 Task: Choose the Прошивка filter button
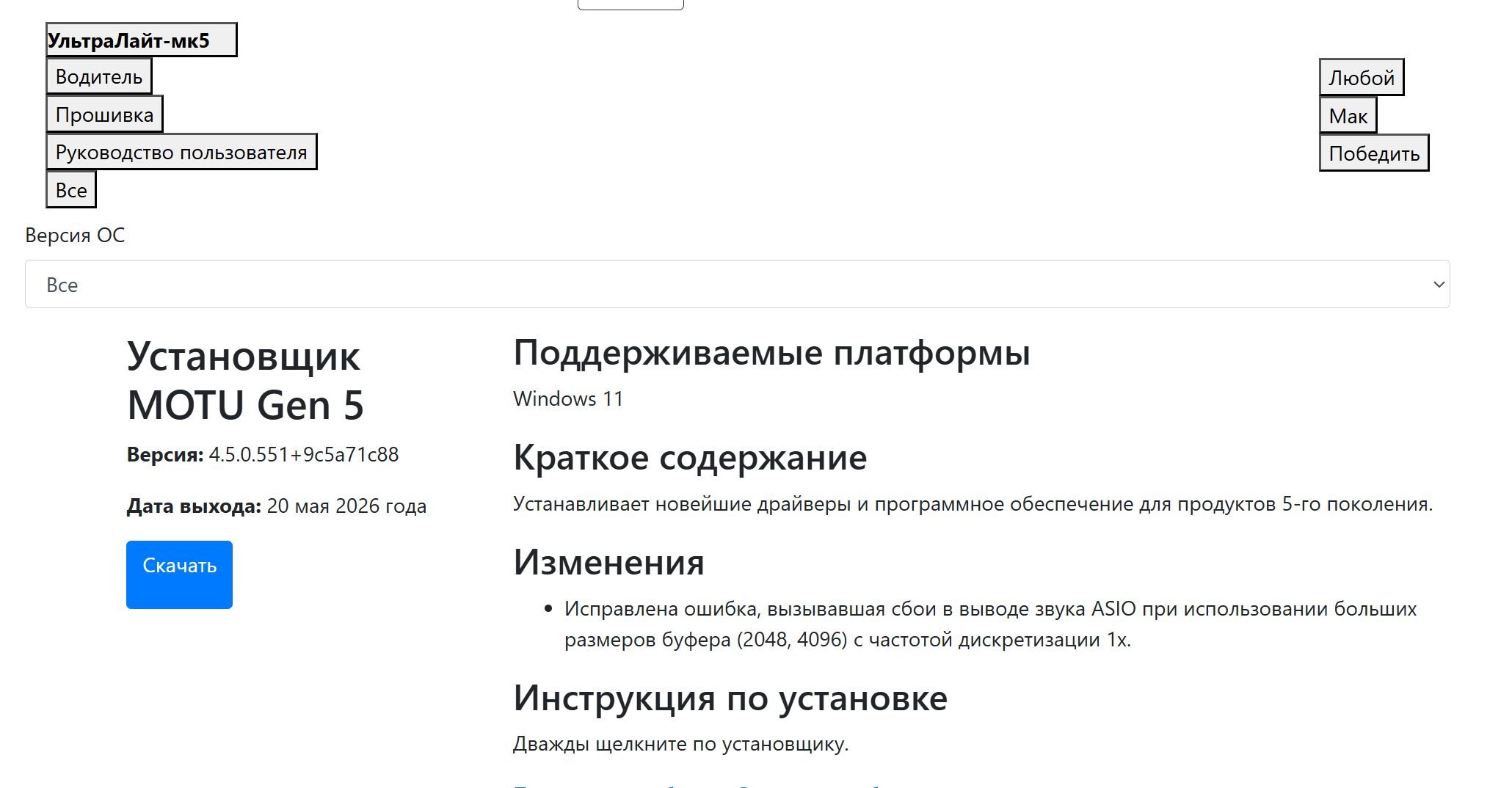(x=104, y=114)
